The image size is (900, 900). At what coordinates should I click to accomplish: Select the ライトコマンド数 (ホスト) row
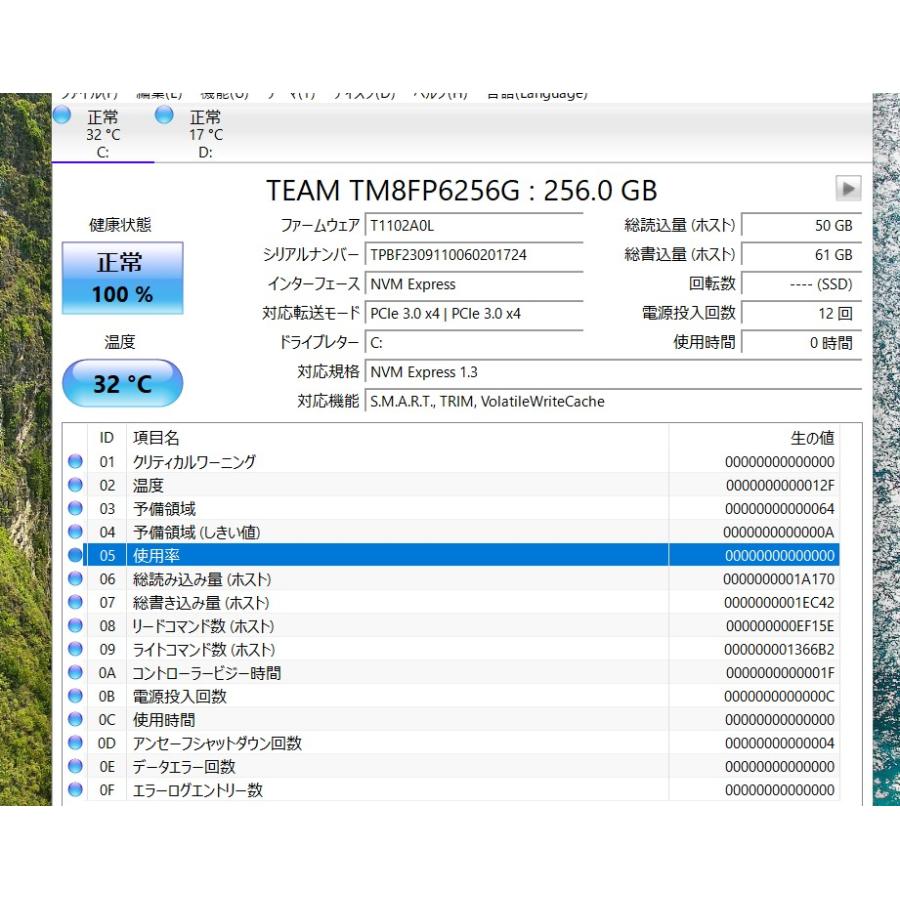[x=451, y=649]
